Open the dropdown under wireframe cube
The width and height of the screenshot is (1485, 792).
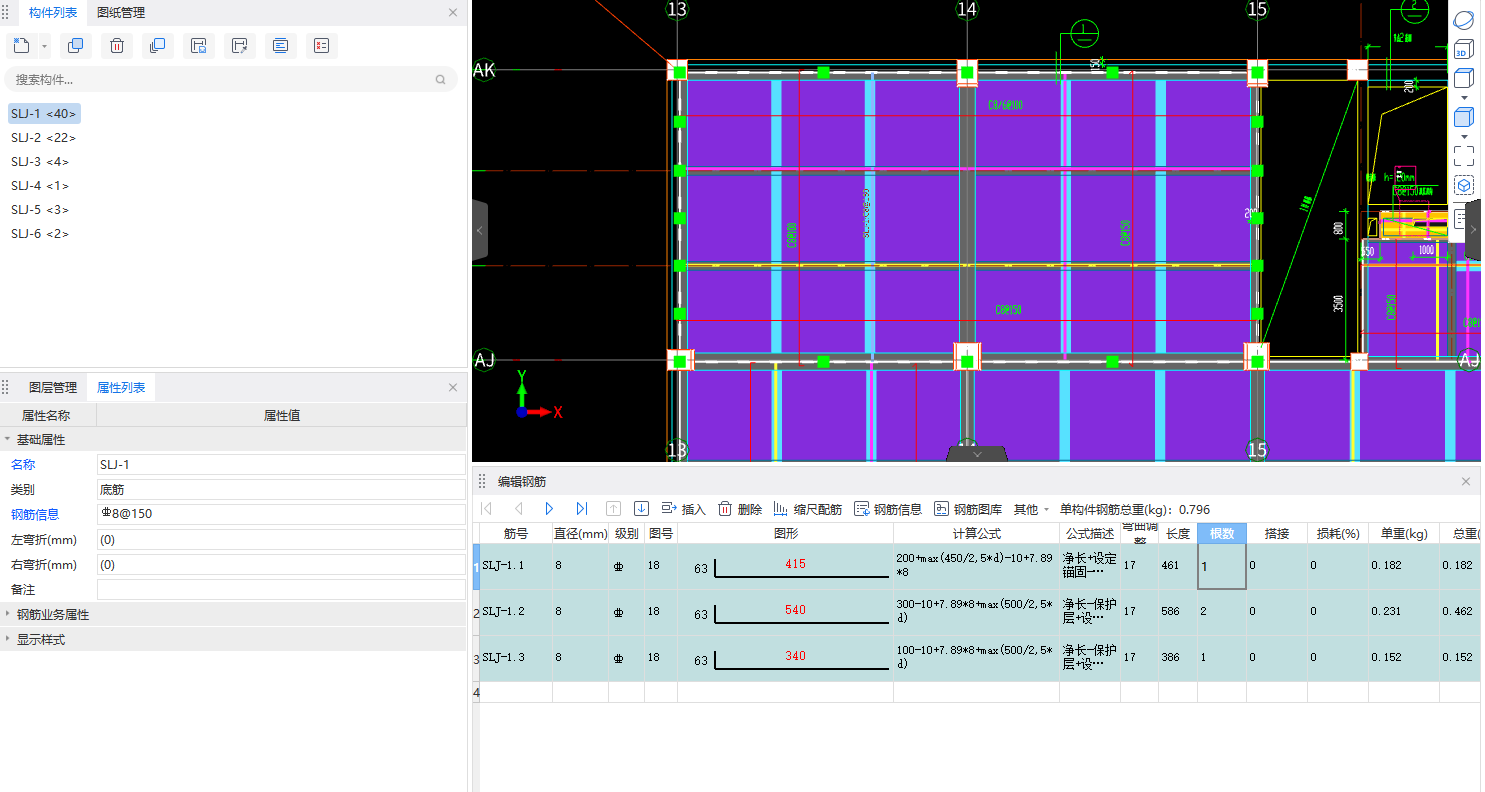1464,98
